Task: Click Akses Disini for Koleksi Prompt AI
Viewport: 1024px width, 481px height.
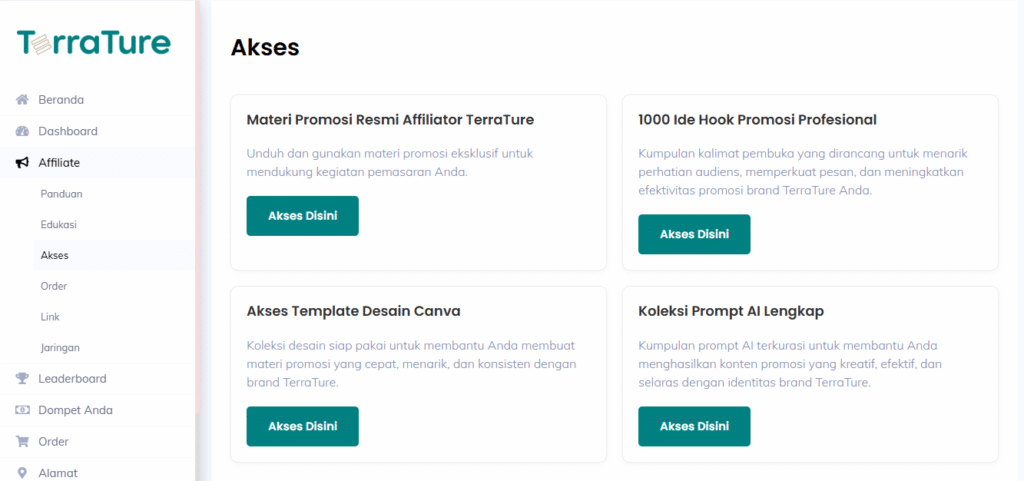Action: coord(694,426)
